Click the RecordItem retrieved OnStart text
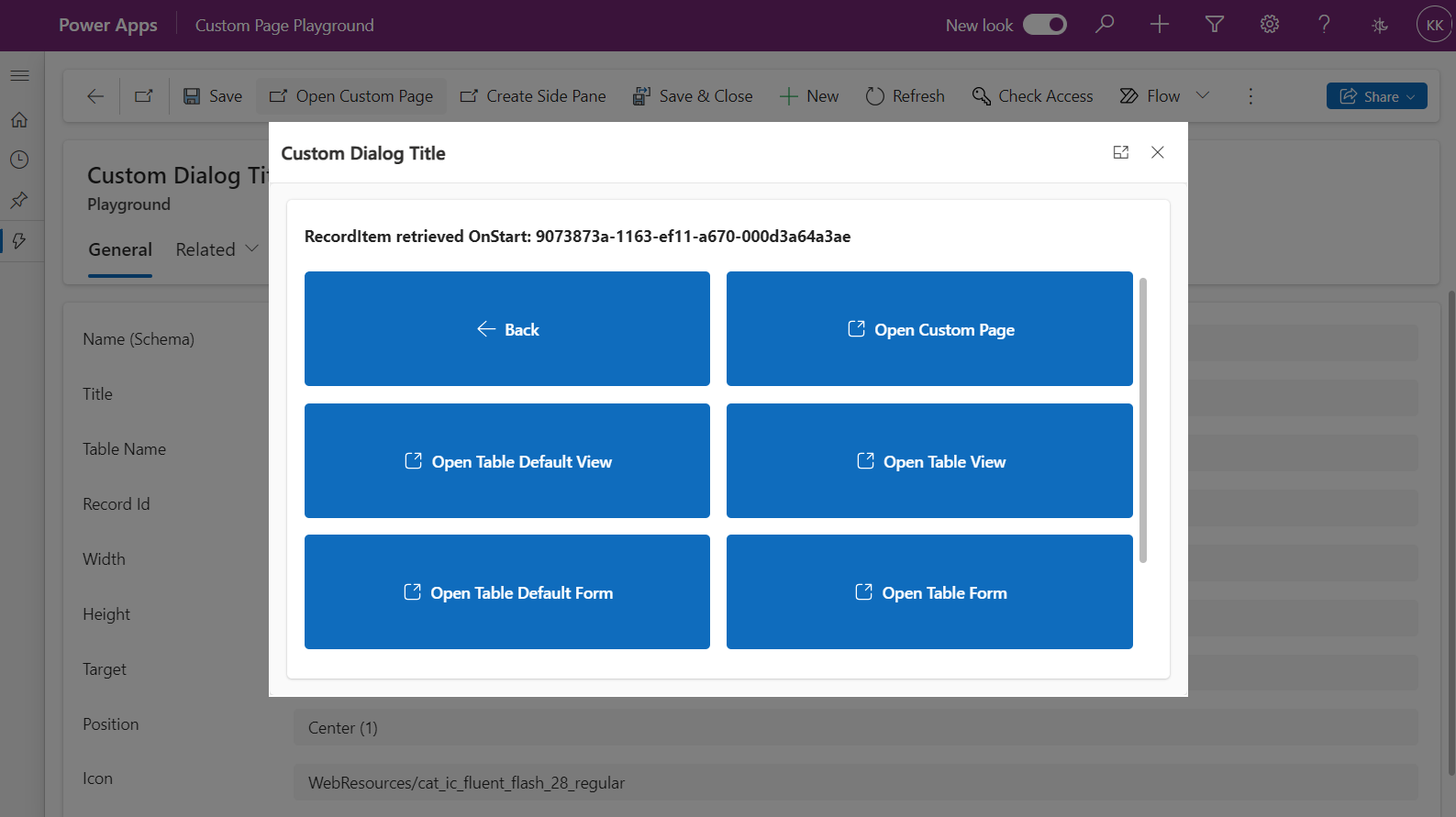1456x817 pixels. pyautogui.click(x=578, y=237)
